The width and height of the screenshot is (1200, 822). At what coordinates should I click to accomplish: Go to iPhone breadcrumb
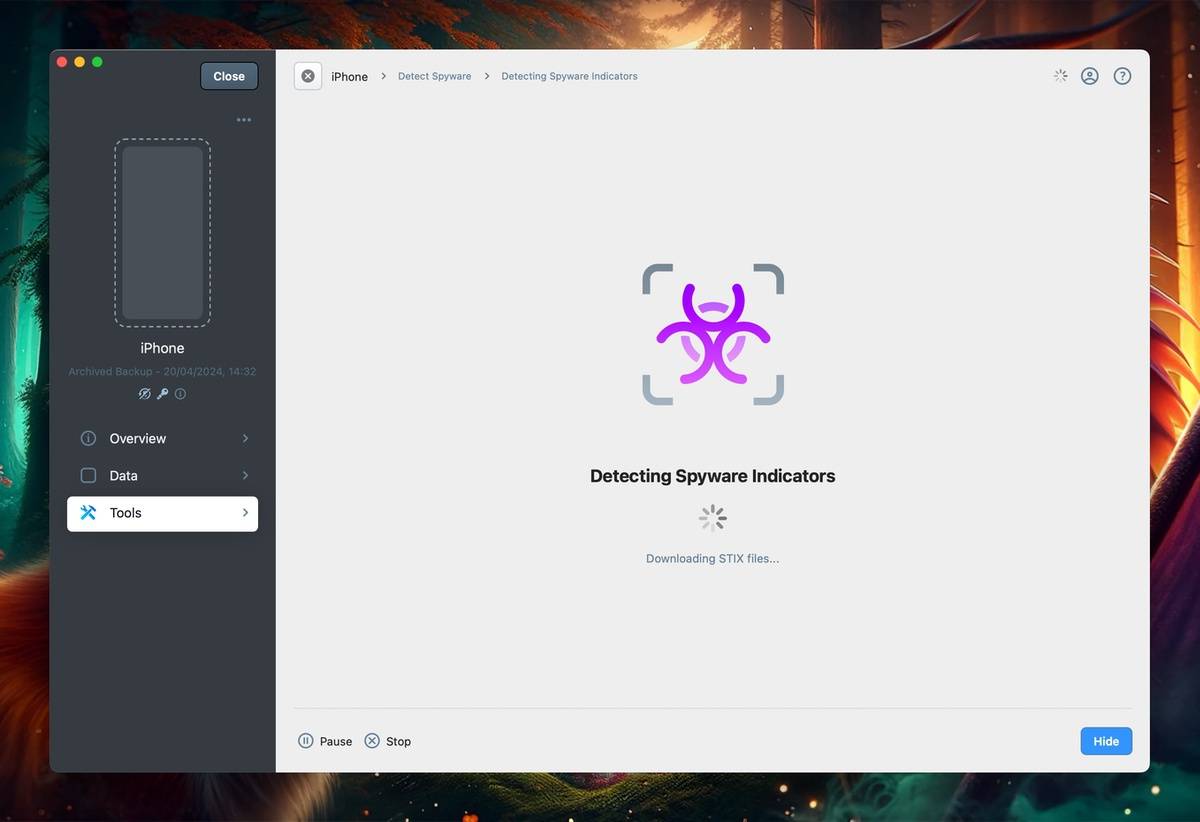click(349, 76)
